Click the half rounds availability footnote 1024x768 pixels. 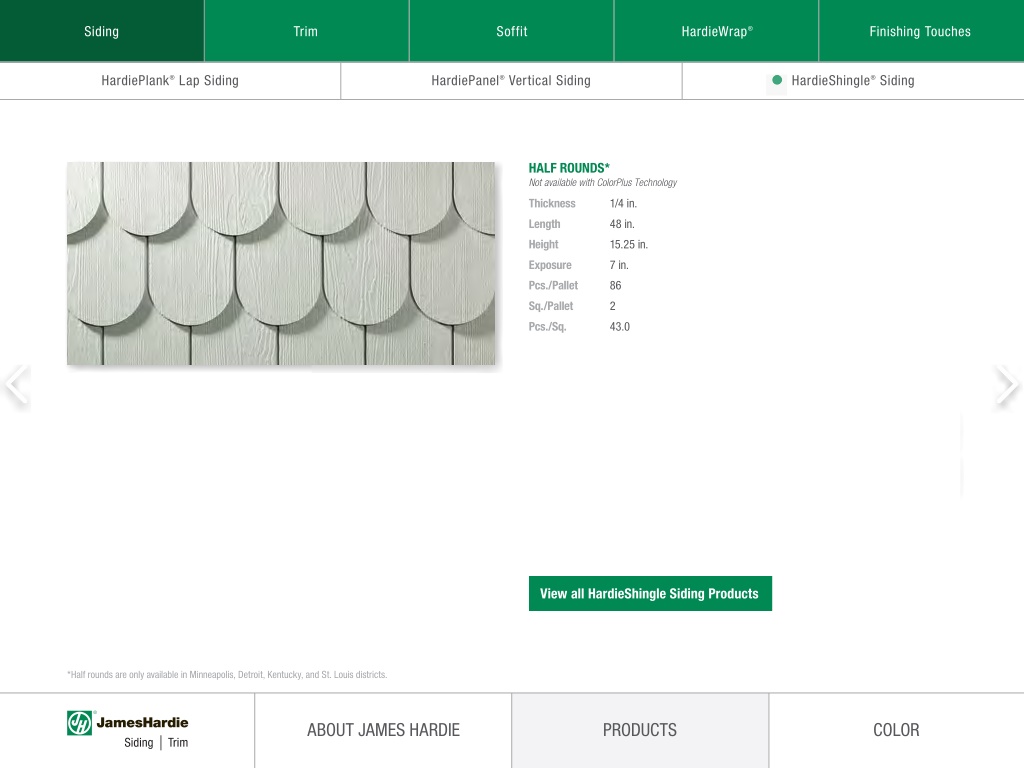(227, 675)
